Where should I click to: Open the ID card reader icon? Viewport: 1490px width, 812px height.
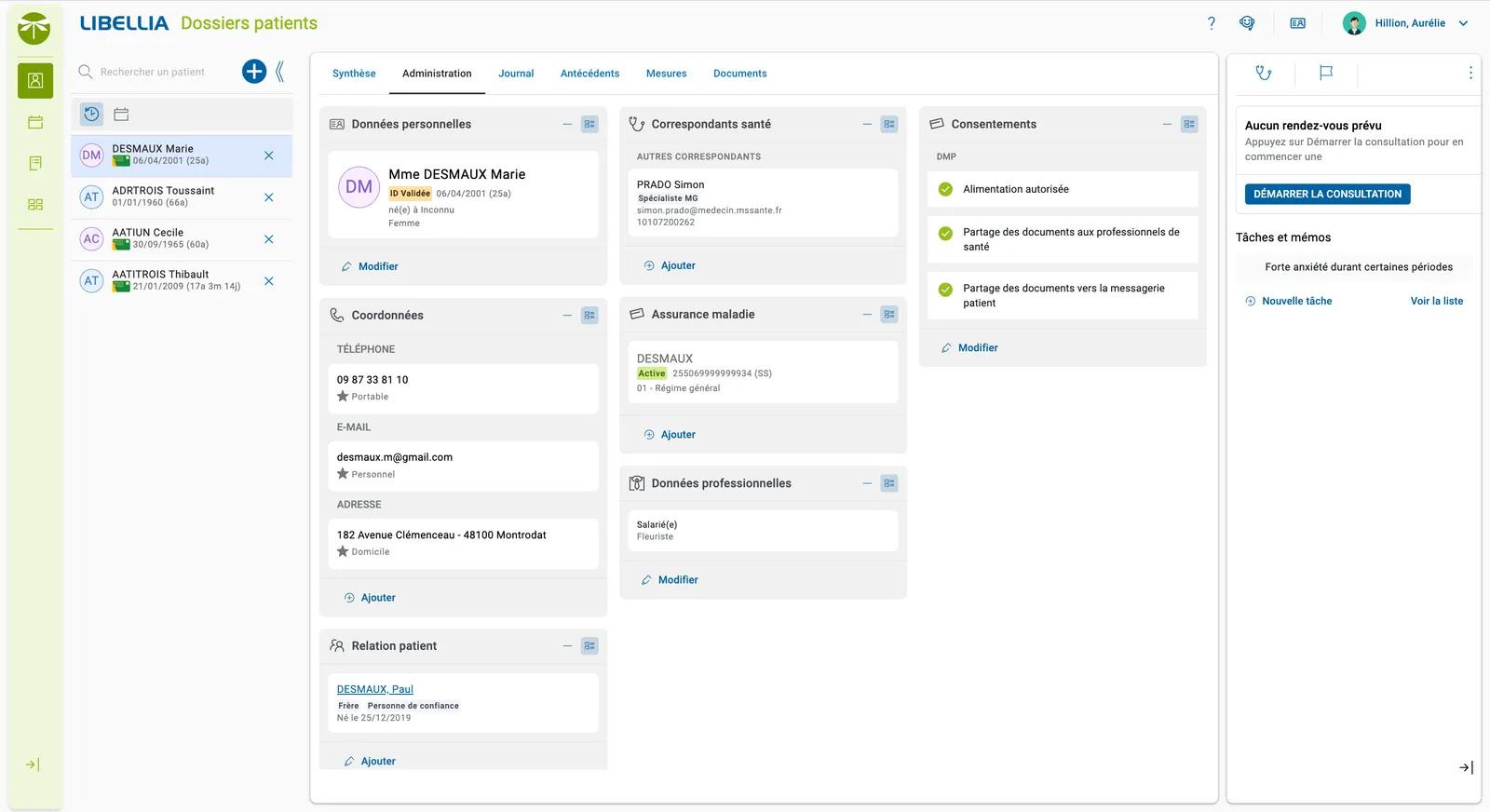tap(1297, 23)
